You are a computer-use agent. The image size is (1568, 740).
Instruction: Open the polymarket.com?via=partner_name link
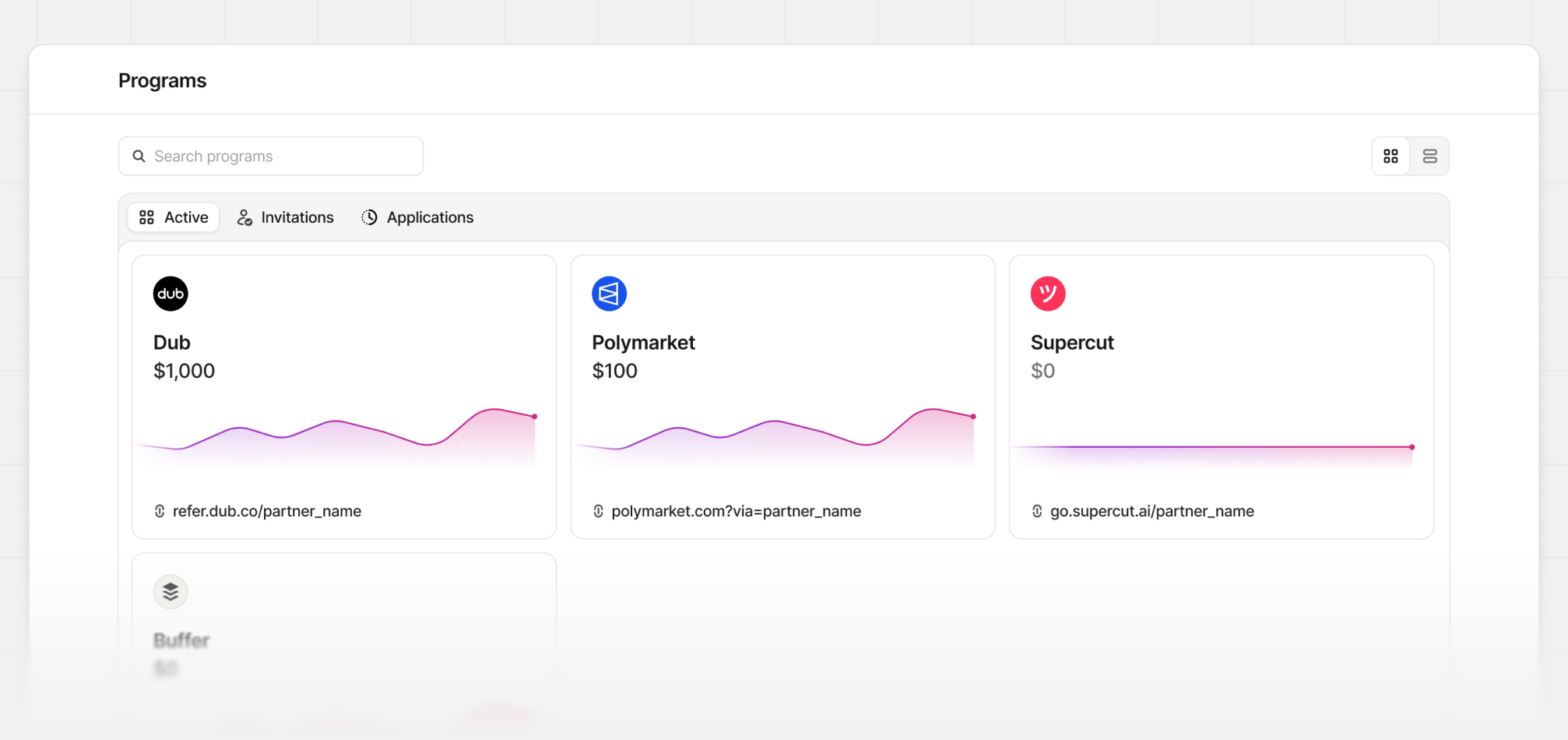[x=737, y=511]
